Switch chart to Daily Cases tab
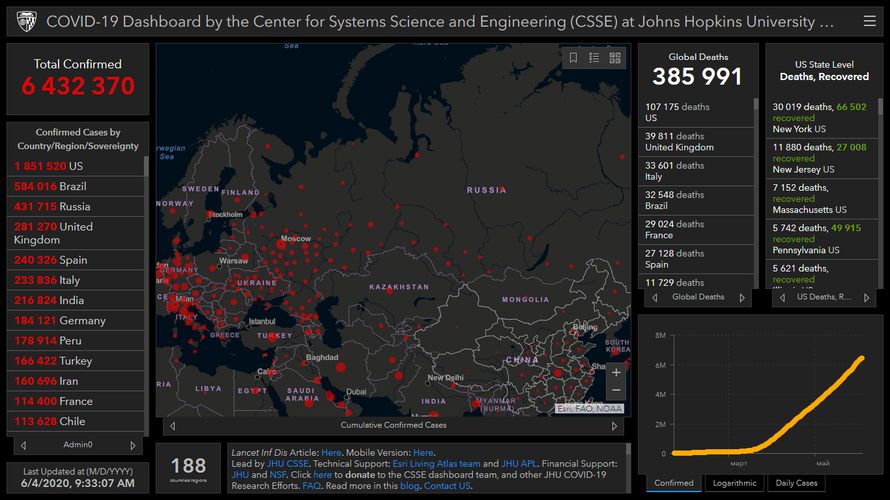The height and width of the screenshot is (500, 890). (797, 483)
